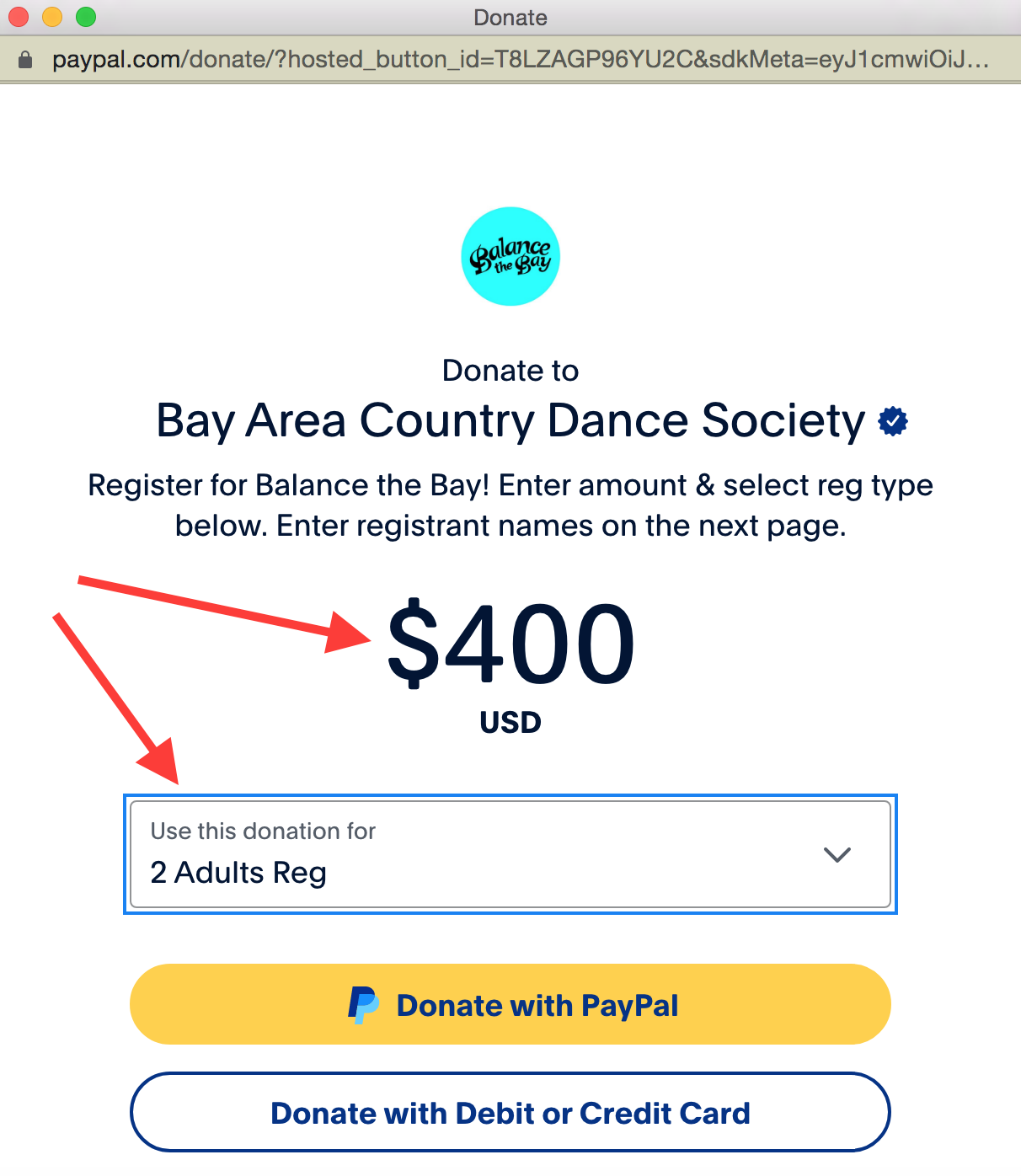Click the "Donate" window title text
This screenshot has height=1176, width=1021.
(x=510, y=17)
